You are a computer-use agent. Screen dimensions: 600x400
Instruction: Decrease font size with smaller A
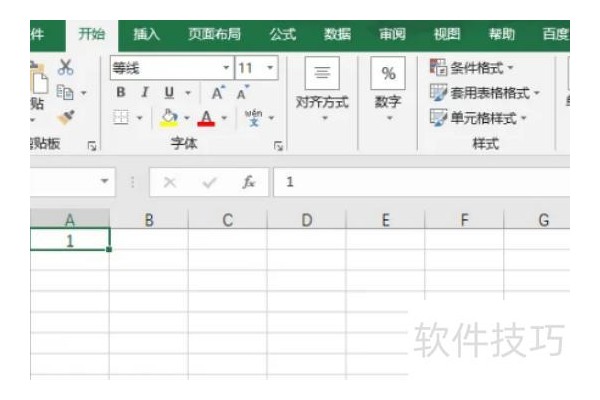coord(243,92)
